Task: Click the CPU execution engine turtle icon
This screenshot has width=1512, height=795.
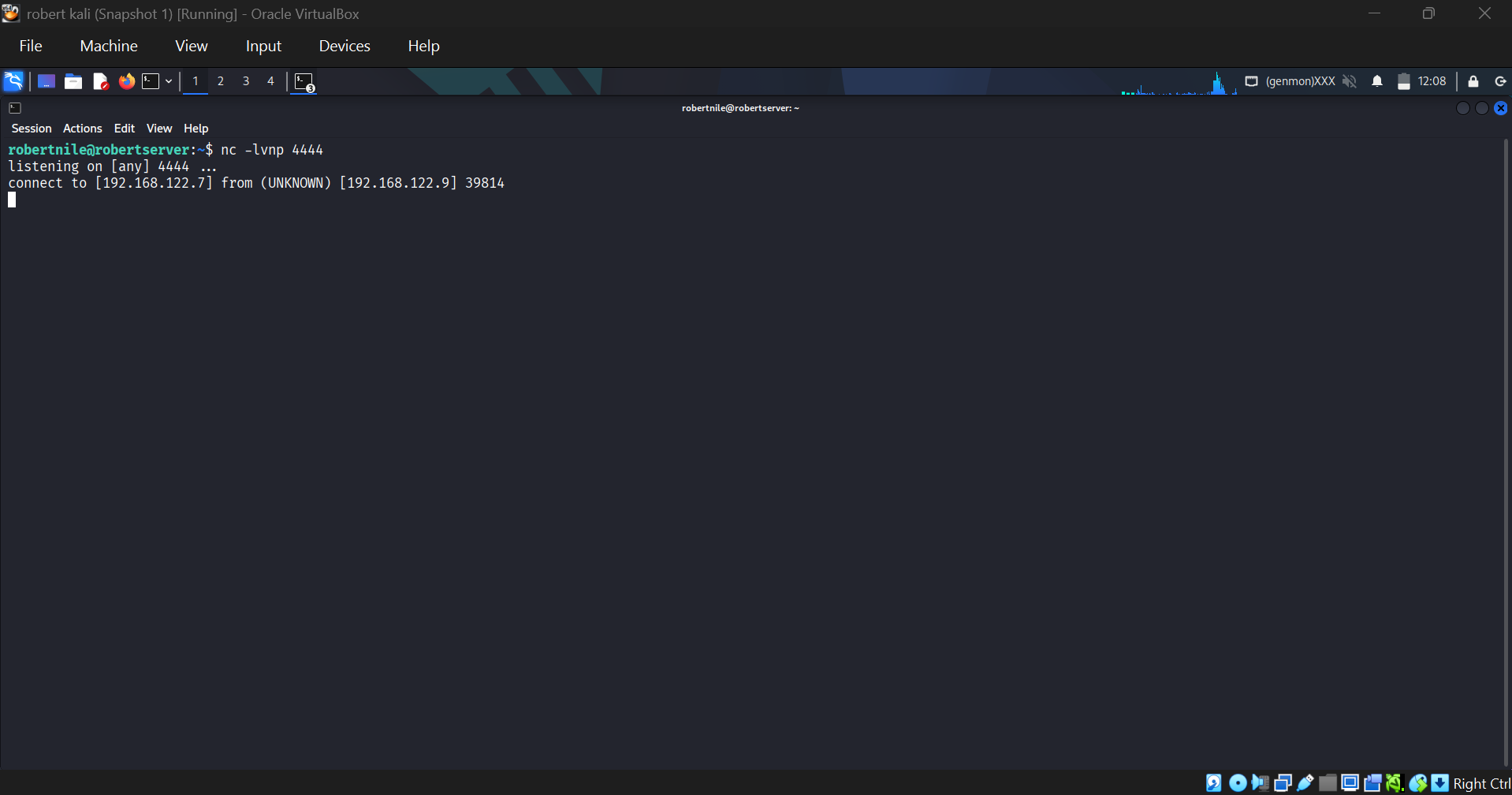Action: click(x=1395, y=782)
